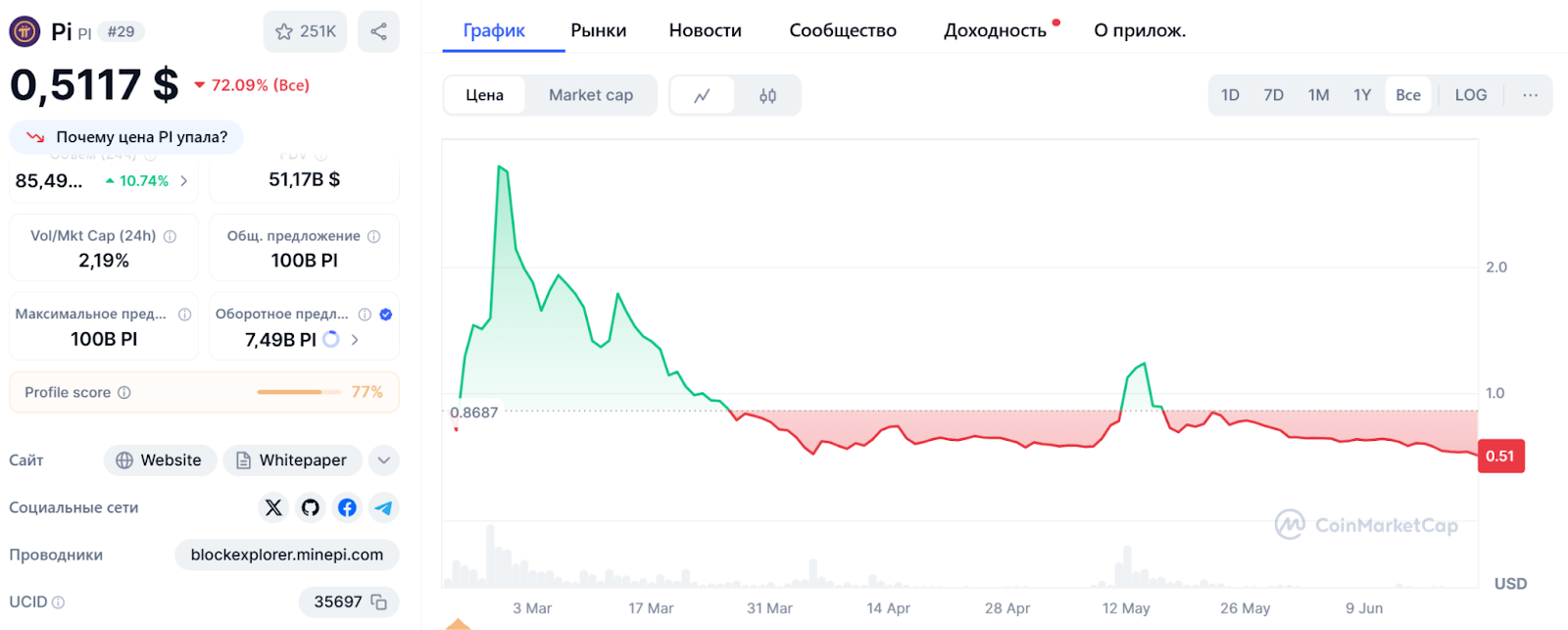
Task: Click the 100B PI total supply value
Action: [x=305, y=261]
